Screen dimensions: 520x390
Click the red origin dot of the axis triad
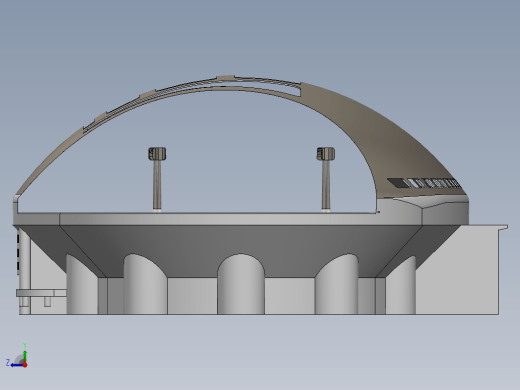pos(25,365)
